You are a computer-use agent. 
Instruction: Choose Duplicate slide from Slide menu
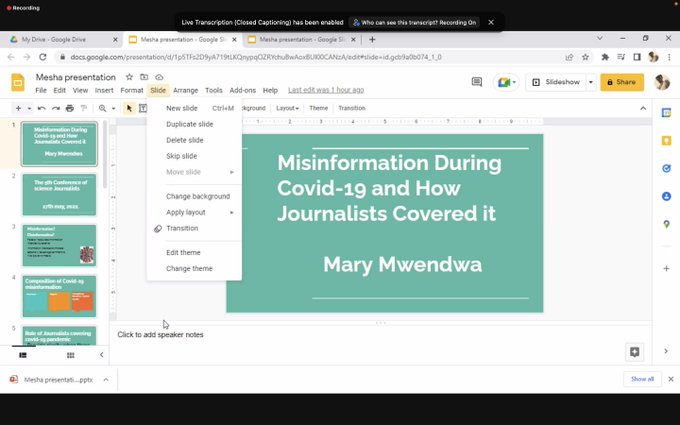pos(189,124)
